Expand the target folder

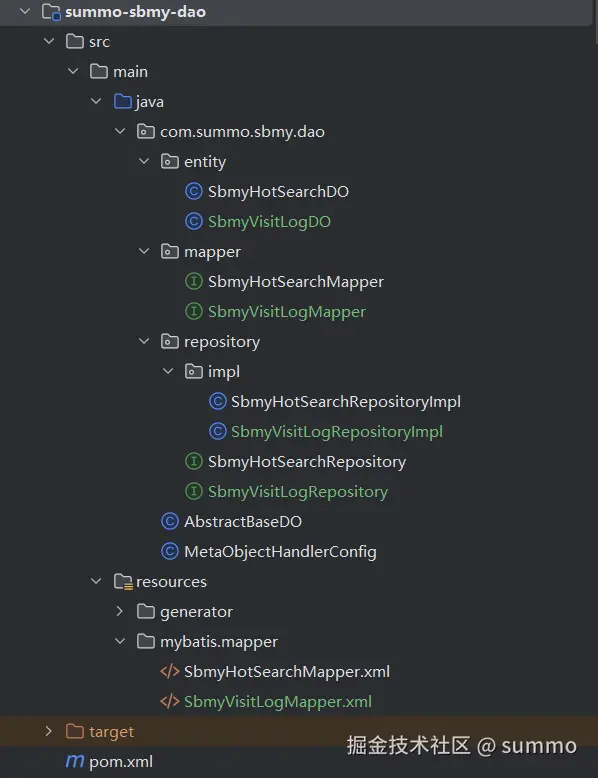(49, 731)
